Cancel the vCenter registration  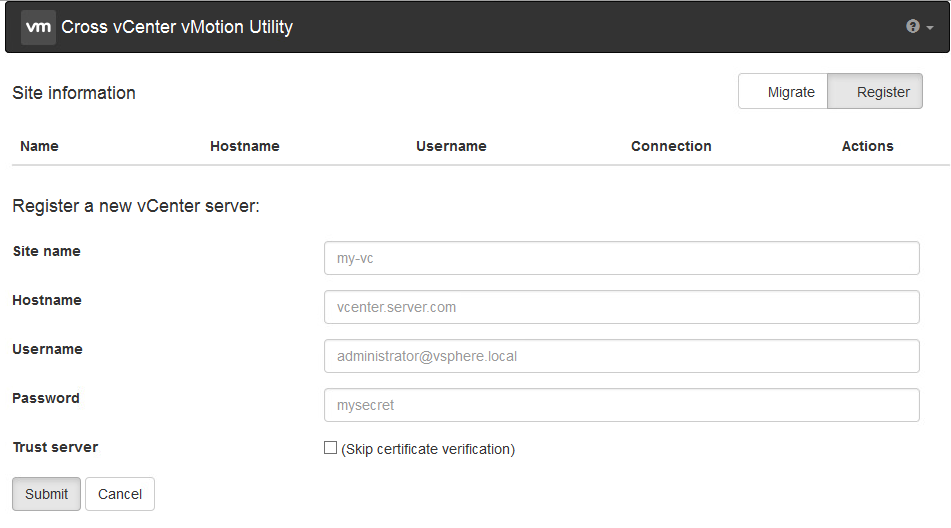pyautogui.click(x=120, y=494)
